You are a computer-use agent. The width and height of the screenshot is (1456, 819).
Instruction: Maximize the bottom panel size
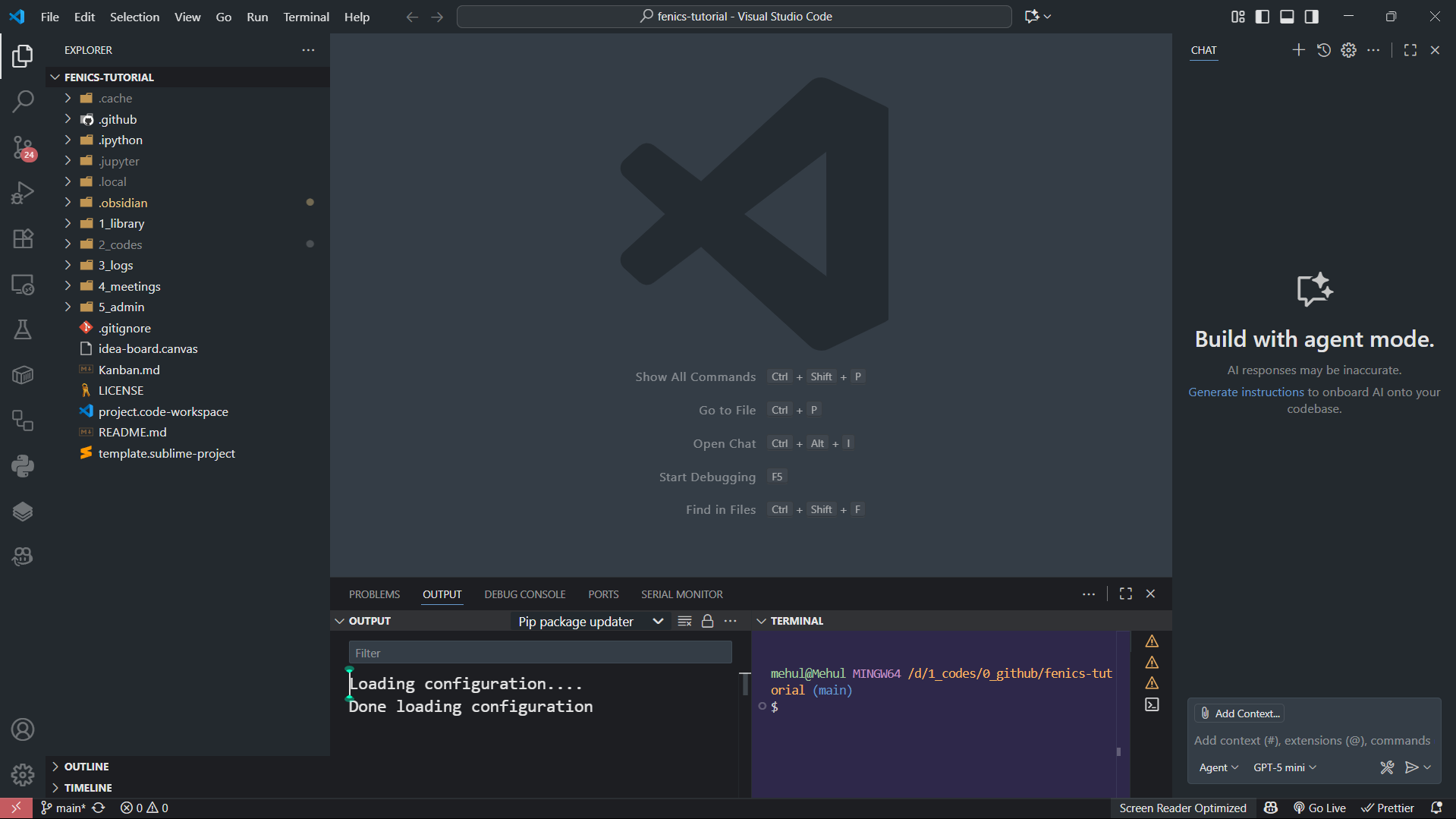(x=1125, y=594)
